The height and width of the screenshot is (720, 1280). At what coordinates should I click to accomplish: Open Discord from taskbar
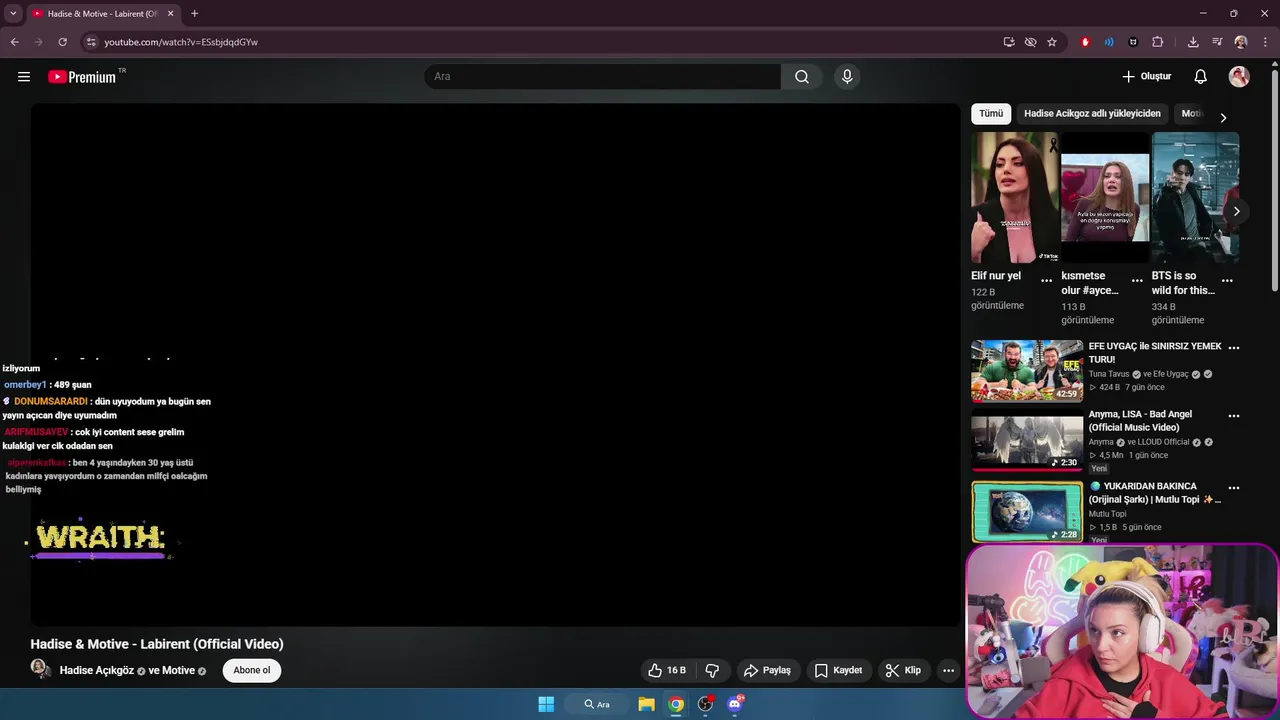736,704
